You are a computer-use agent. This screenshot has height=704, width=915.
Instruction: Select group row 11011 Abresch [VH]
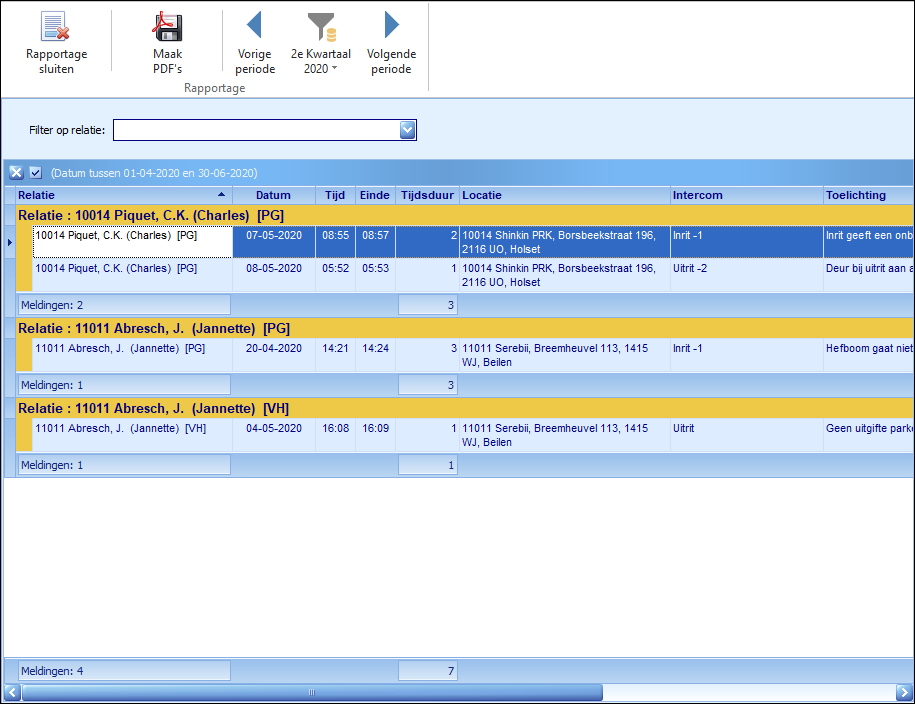[x=465, y=409]
